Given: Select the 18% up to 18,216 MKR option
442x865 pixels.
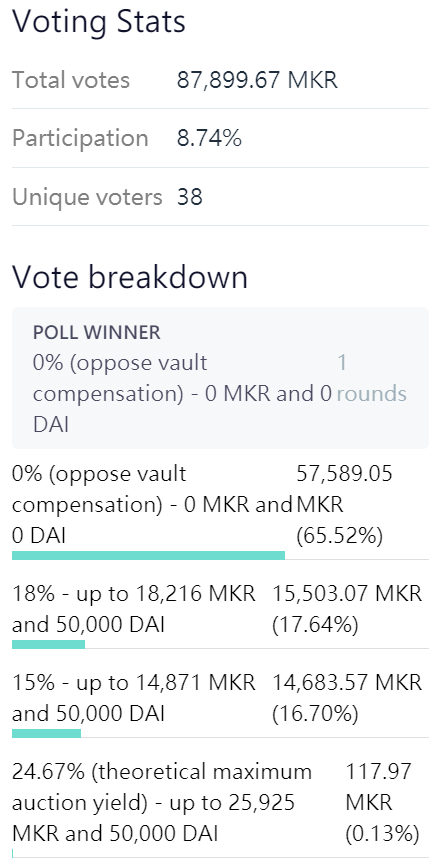Looking at the screenshot, I should 134,609.
